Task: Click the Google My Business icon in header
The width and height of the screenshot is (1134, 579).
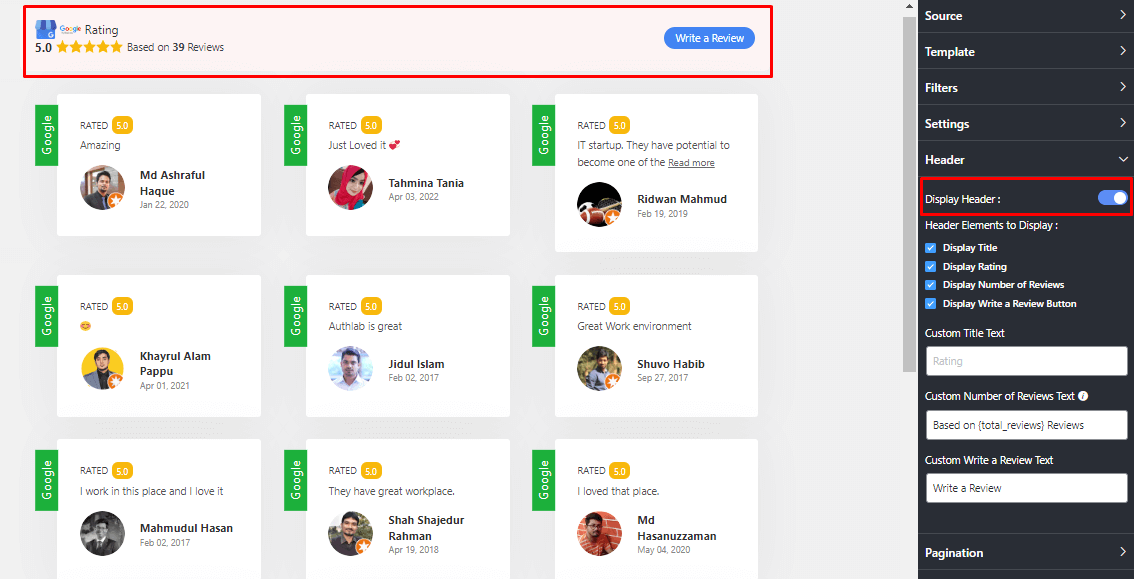Action: coord(45,29)
